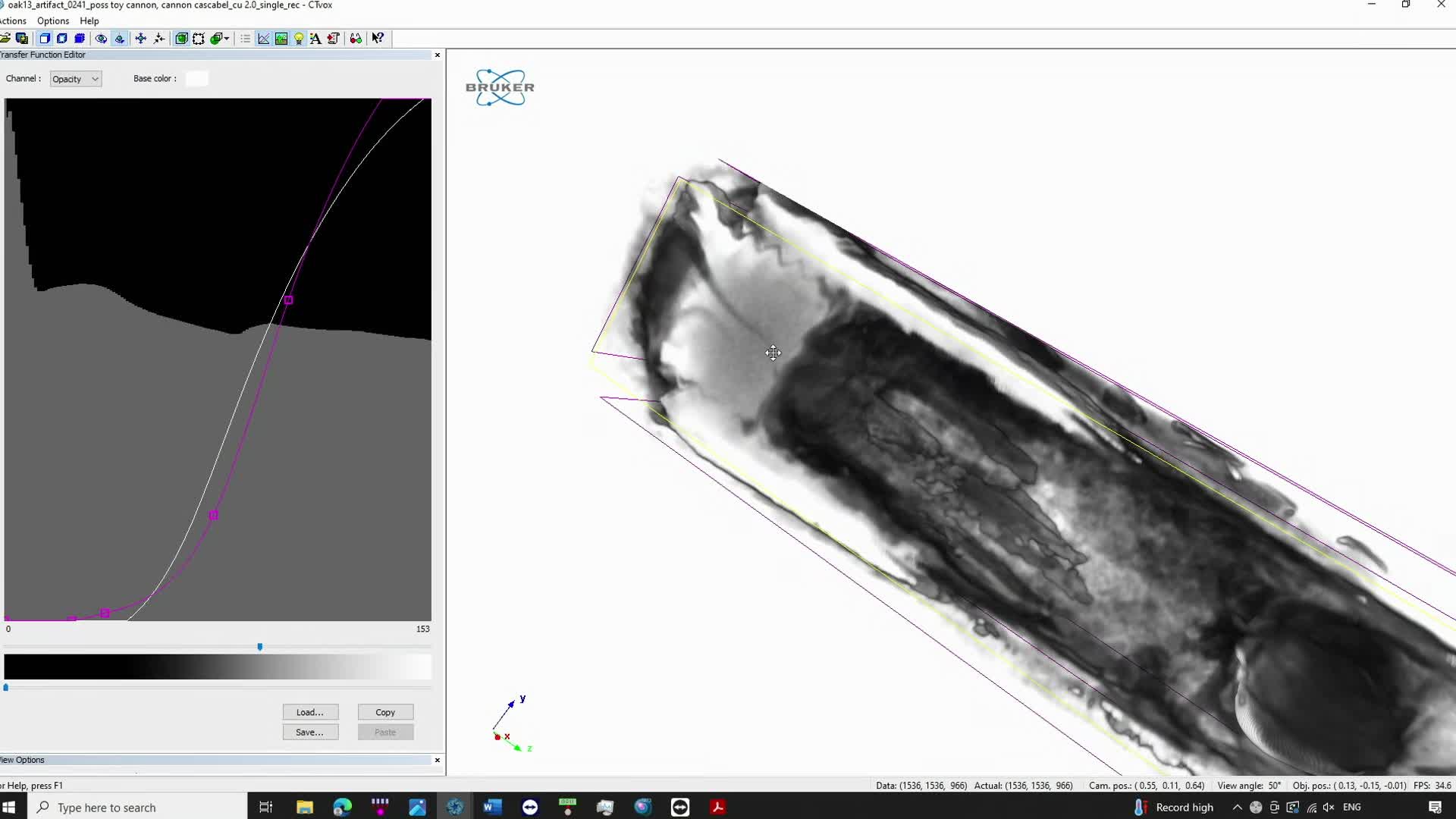
Task: Click the stereo glasses icon
Action: click(356, 39)
